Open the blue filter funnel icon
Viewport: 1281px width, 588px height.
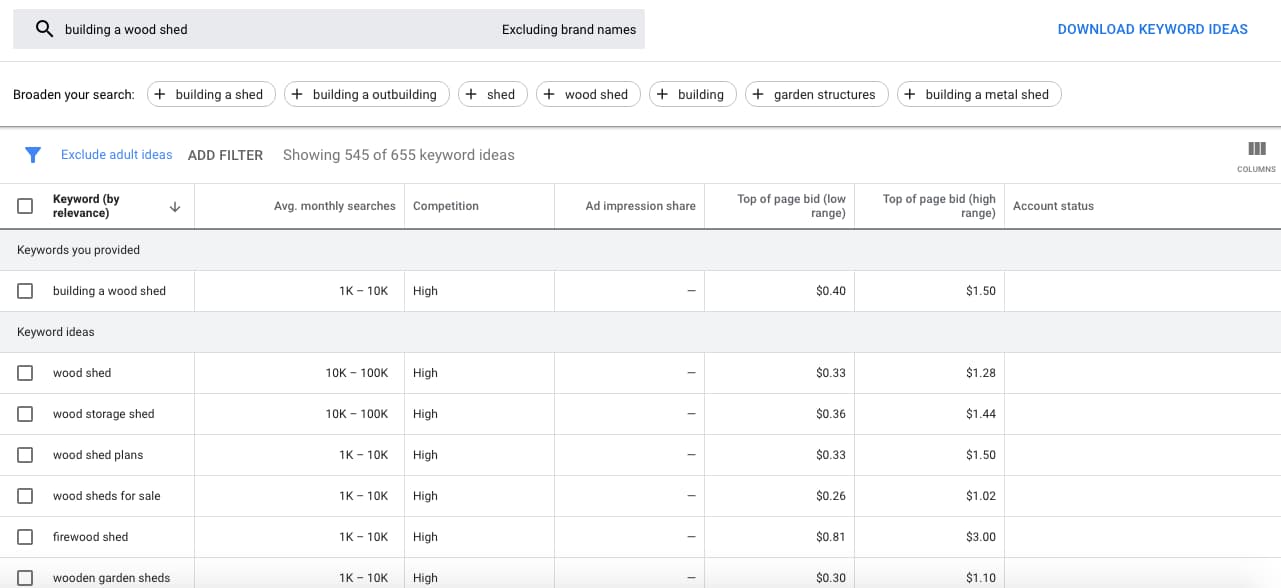pos(33,155)
